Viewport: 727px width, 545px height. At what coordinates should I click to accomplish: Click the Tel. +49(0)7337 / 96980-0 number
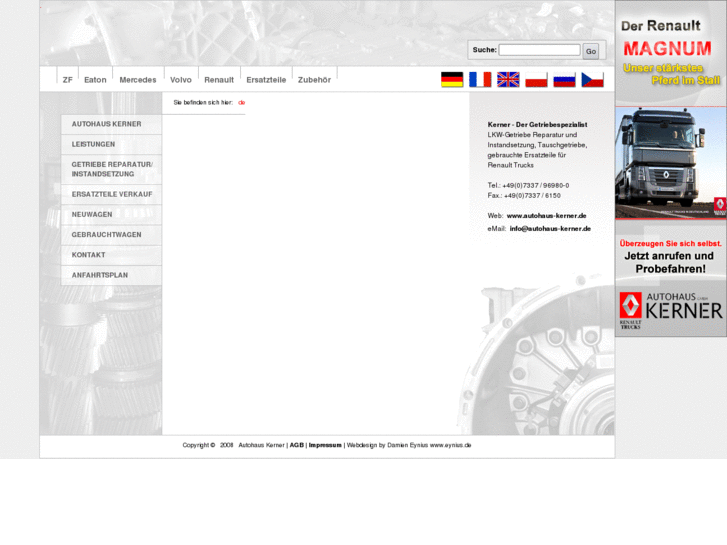point(536,186)
